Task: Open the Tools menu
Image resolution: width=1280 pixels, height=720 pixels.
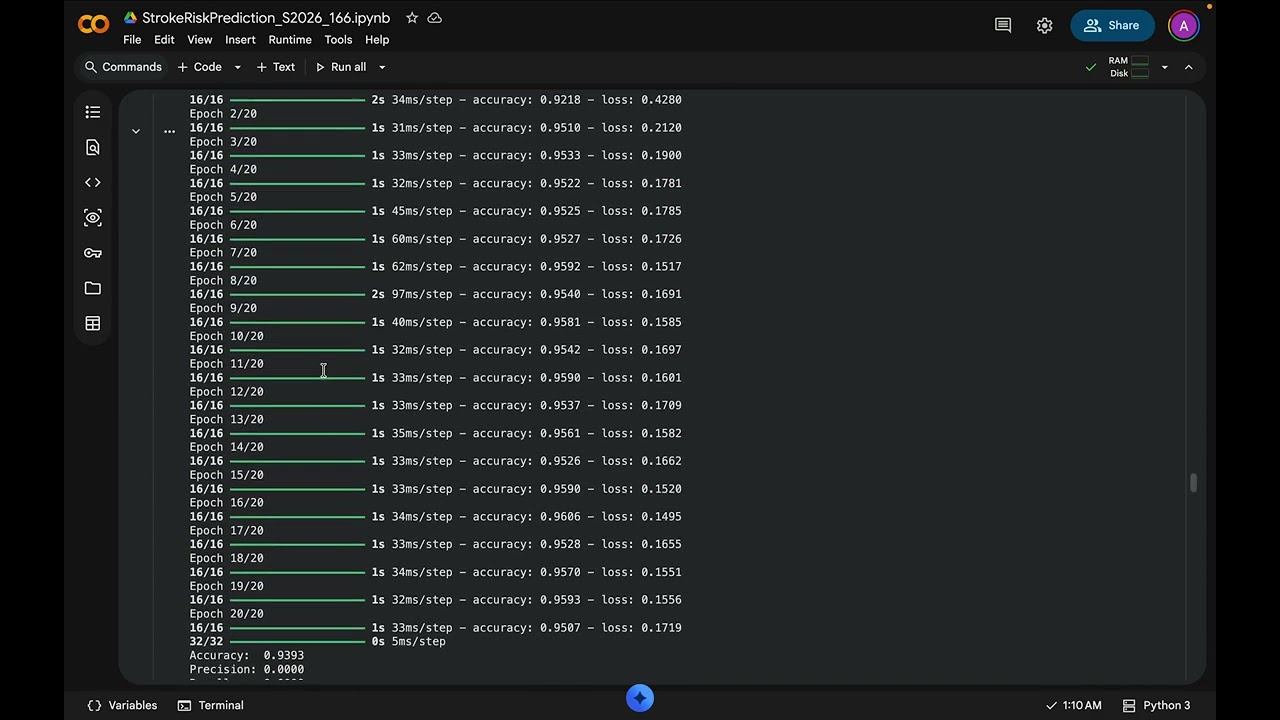Action: (338, 40)
